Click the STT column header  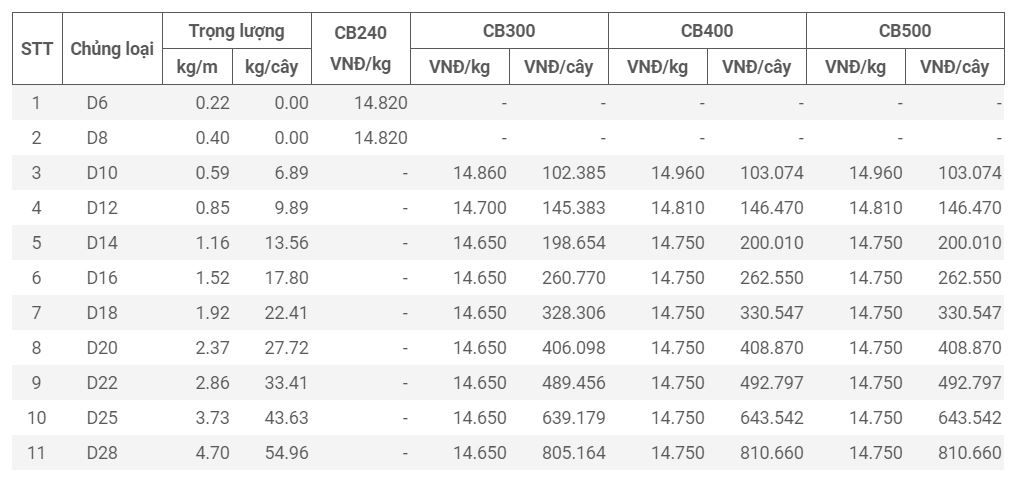pos(37,49)
